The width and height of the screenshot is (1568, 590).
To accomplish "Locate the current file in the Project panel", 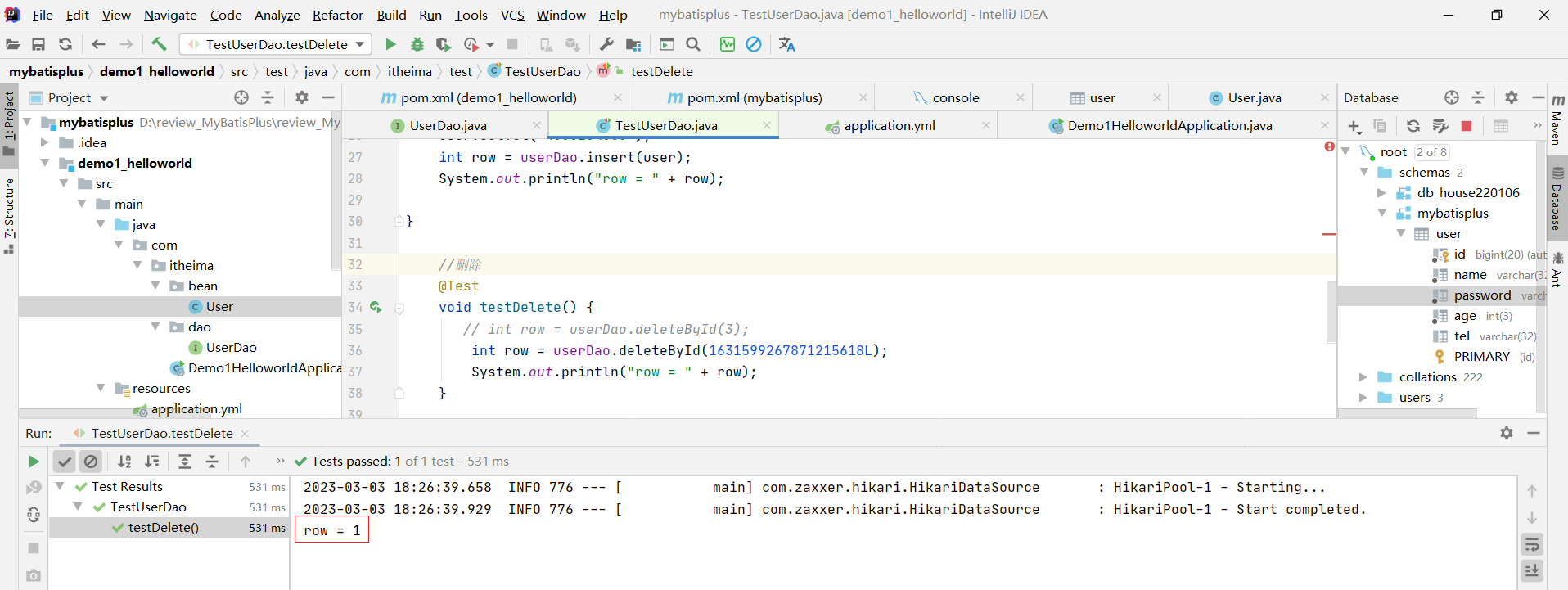I will pos(241,97).
